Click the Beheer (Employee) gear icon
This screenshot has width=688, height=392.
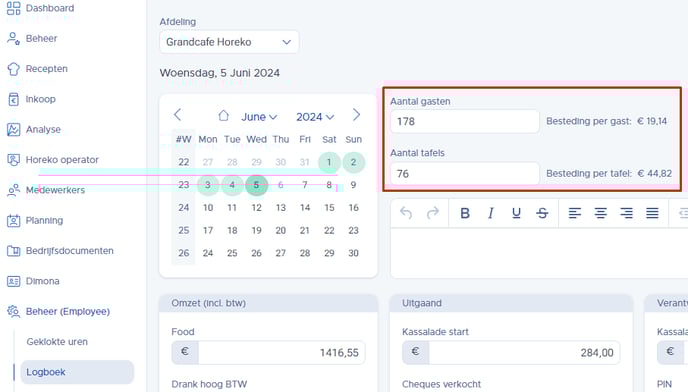14,311
